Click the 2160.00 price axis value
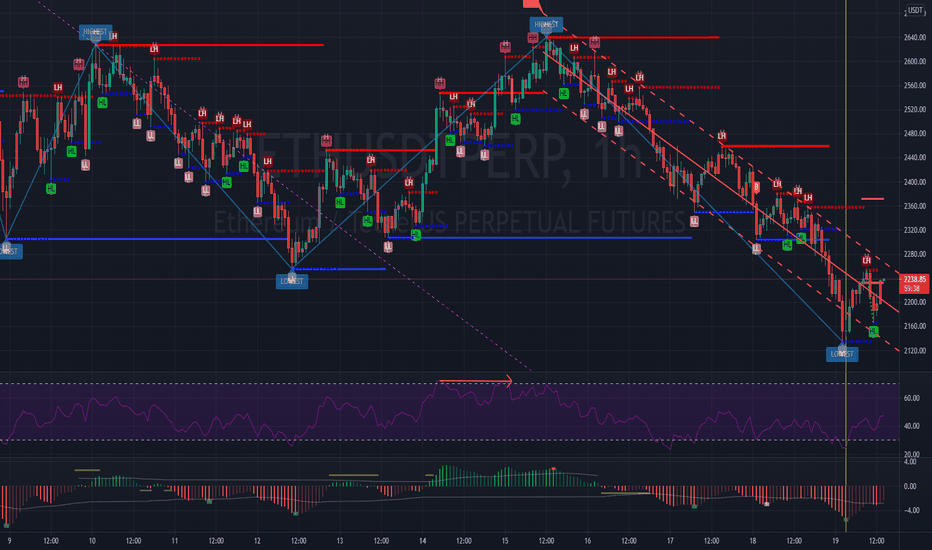This screenshot has width=932, height=550. click(x=914, y=326)
